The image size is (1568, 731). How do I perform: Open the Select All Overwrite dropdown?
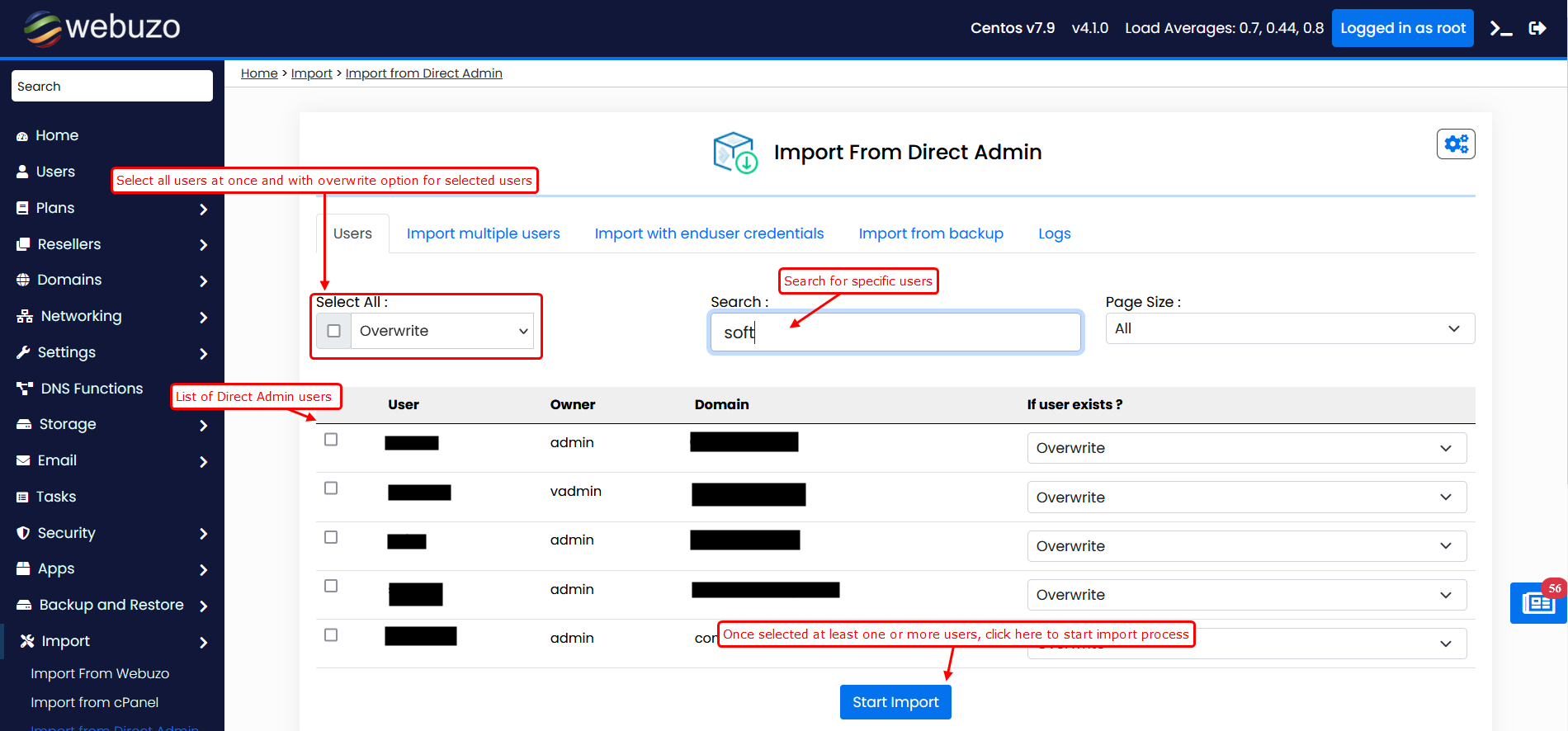click(x=442, y=331)
